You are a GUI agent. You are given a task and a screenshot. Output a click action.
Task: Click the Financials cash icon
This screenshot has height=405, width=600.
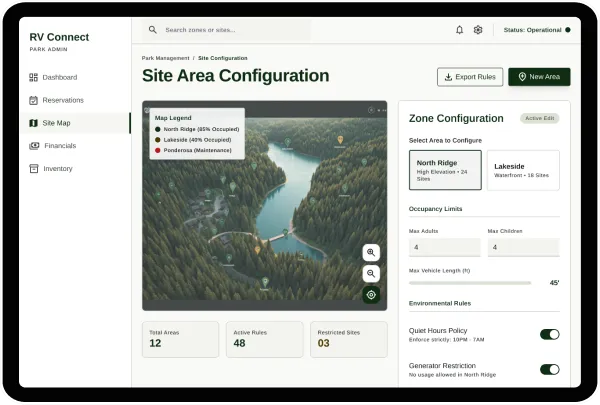pyautogui.click(x=34, y=146)
